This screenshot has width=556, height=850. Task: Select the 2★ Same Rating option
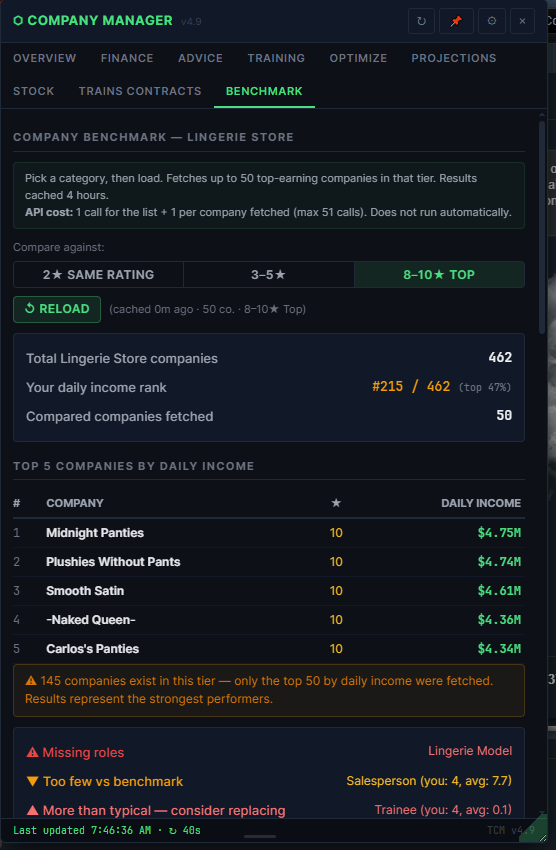[98, 275]
